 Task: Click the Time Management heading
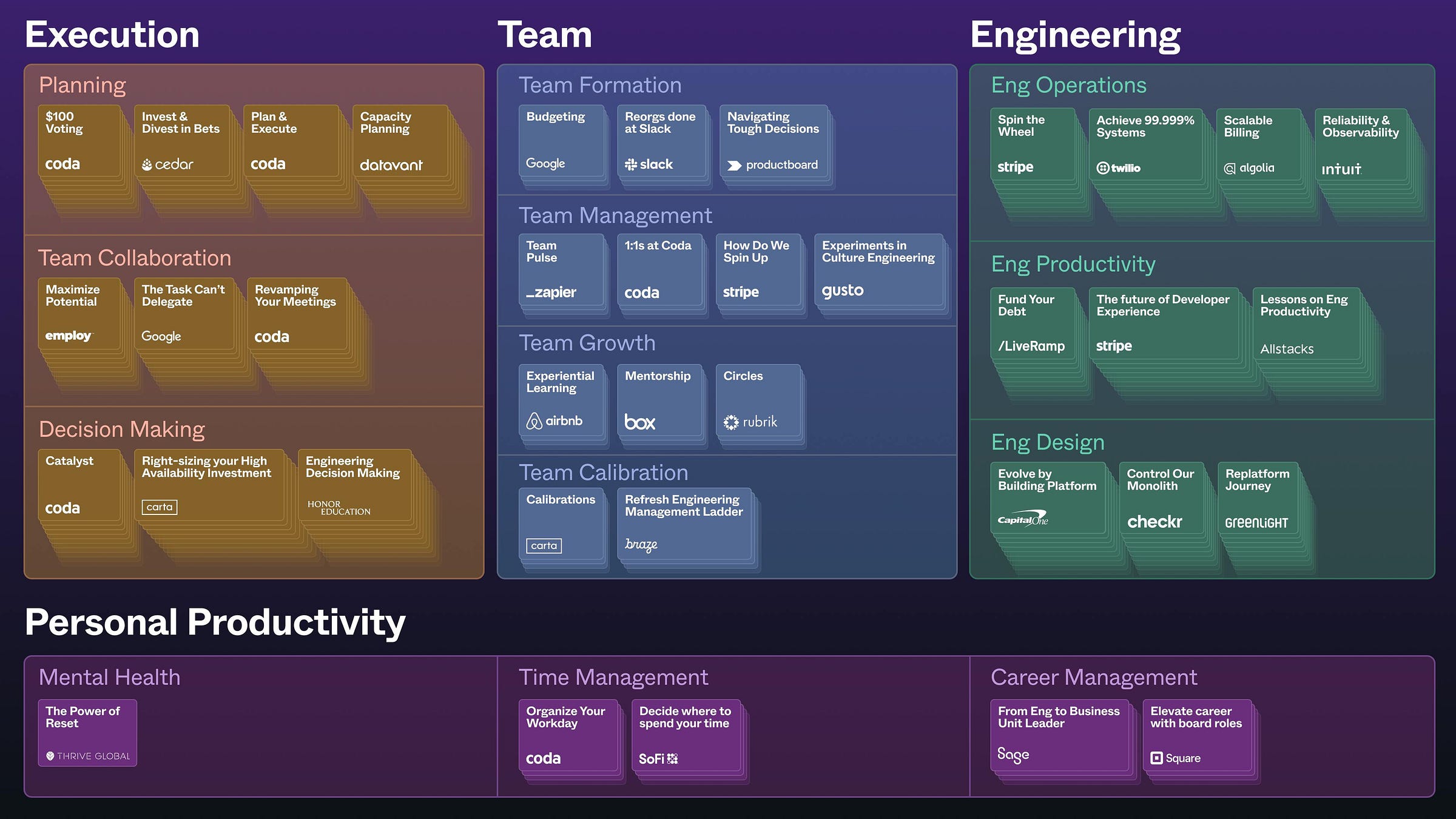coord(613,677)
